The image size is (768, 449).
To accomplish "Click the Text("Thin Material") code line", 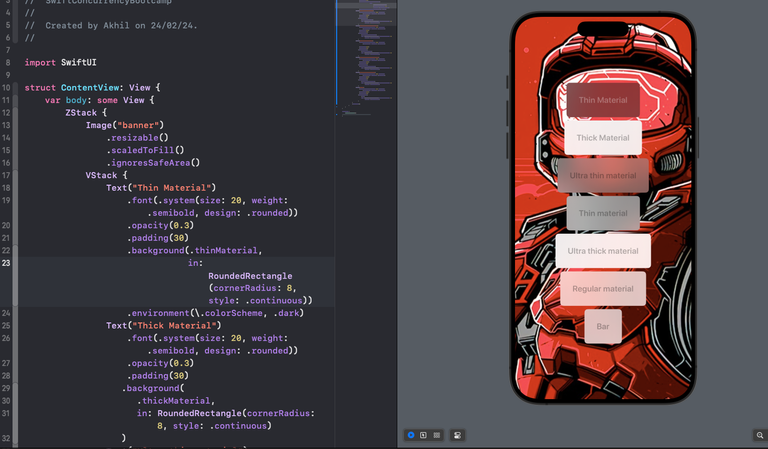I will (x=161, y=188).
